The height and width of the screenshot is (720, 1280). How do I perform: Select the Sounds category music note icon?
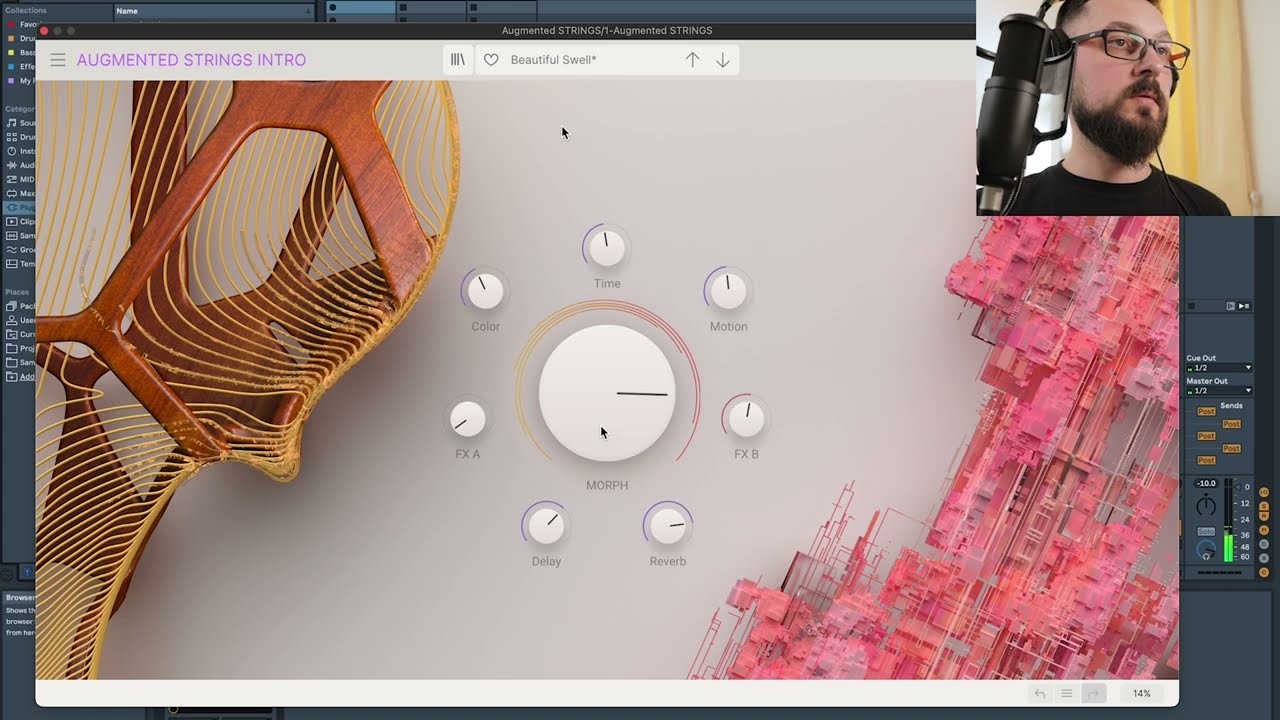pos(11,123)
